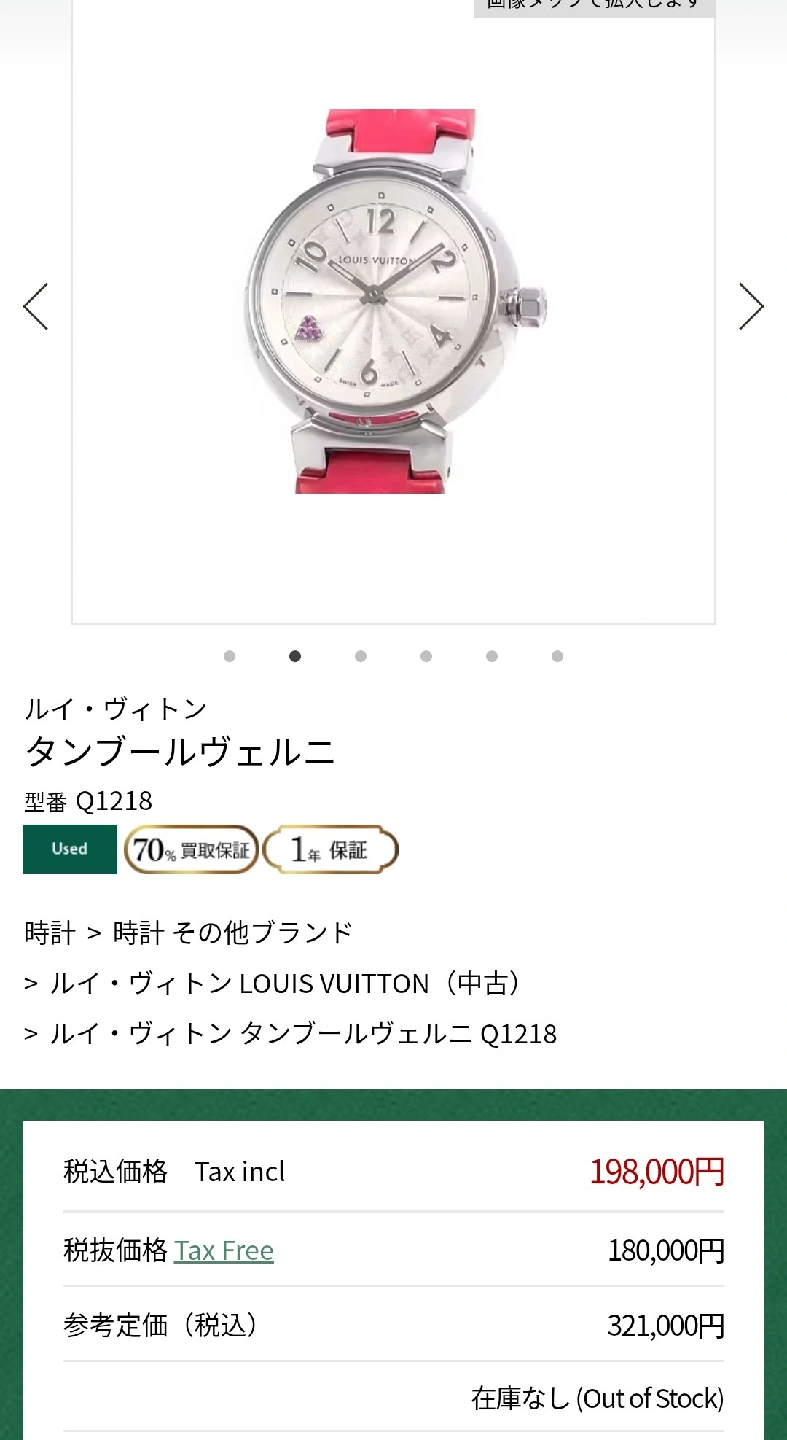Select first carousel dot indicator
The image size is (787, 1440).
230,656
